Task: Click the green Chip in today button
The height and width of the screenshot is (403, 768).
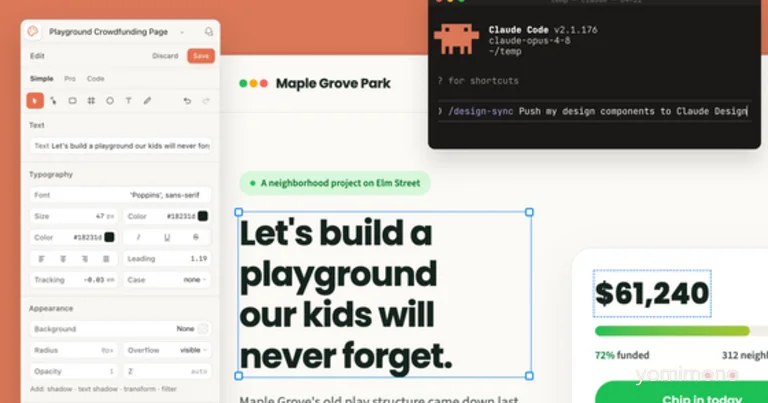Action: pos(681,392)
